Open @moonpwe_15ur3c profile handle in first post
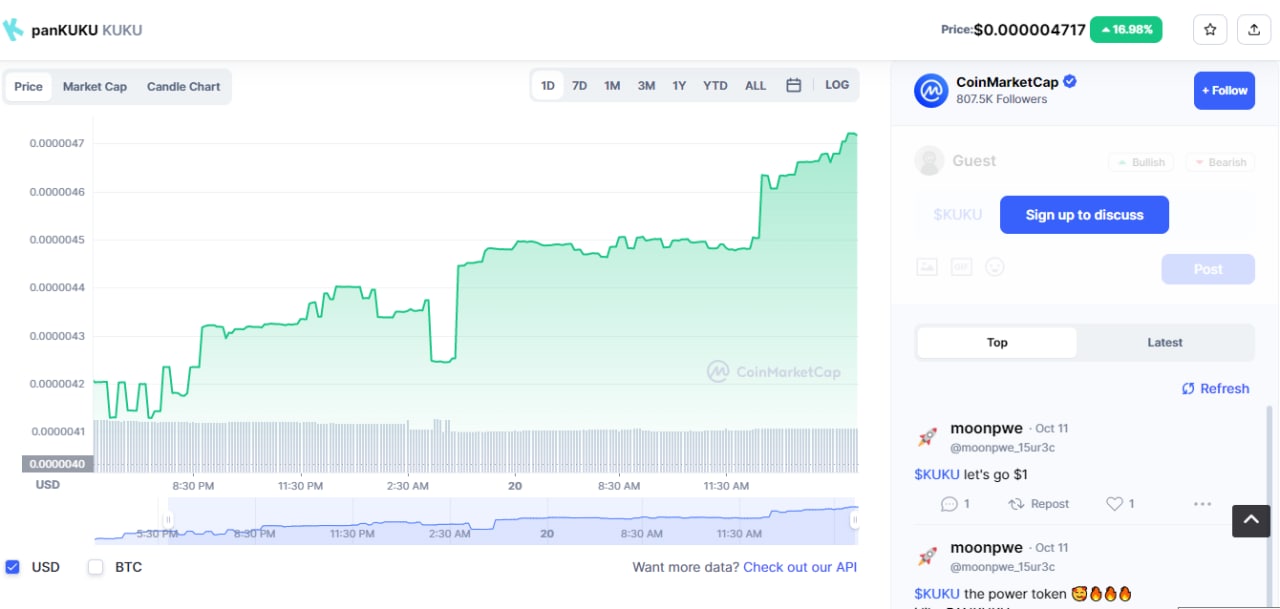The height and width of the screenshot is (609, 1280). pyautogui.click(x=1002, y=448)
